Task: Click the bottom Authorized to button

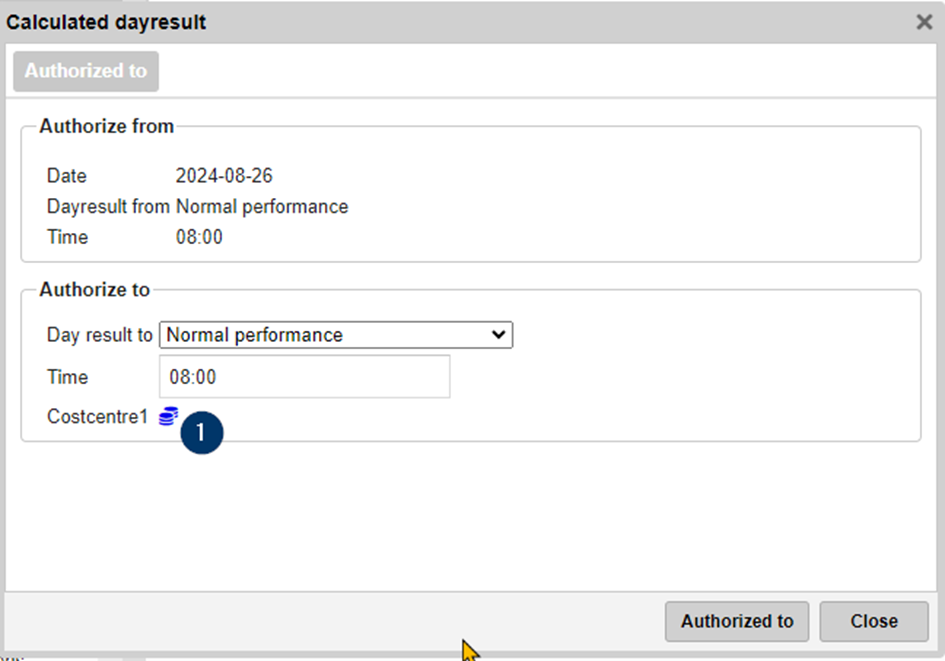Action: pyautogui.click(x=737, y=621)
